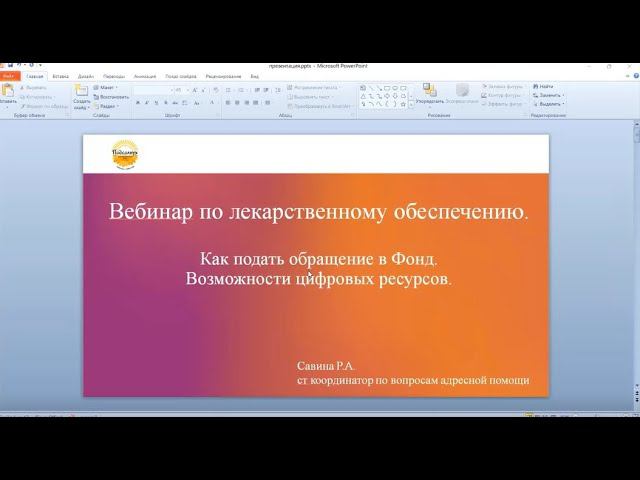Click the Paste (Вставить) clipboard icon
This screenshot has width=640, height=480.
click(x=9, y=92)
